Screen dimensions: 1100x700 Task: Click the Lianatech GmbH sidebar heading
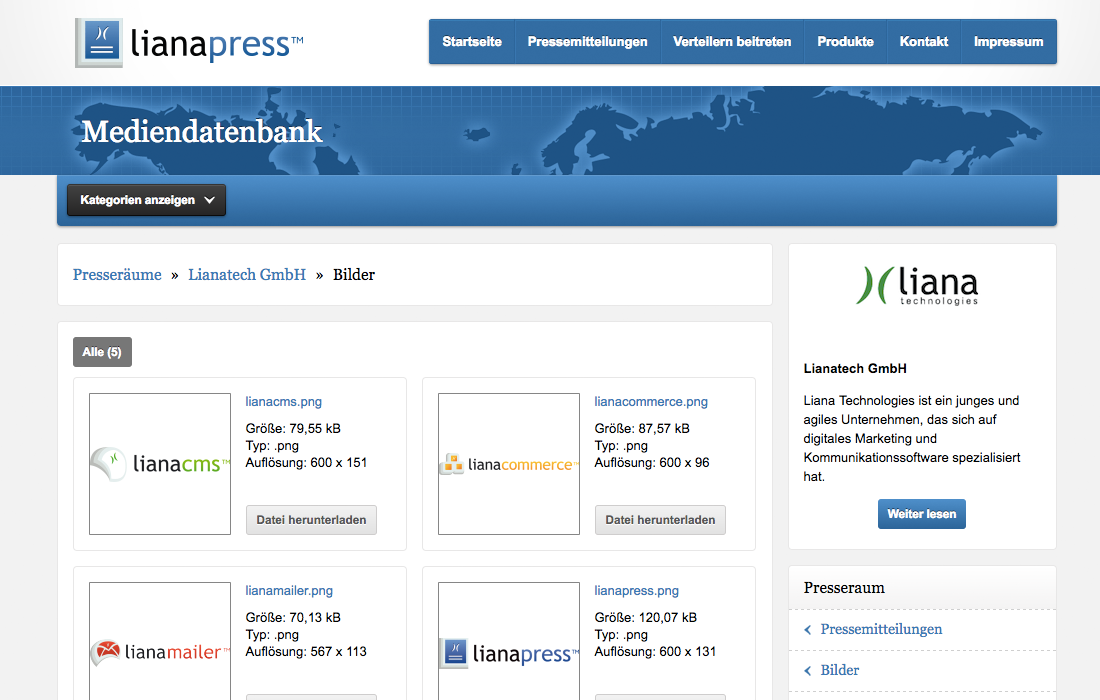click(x=855, y=369)
